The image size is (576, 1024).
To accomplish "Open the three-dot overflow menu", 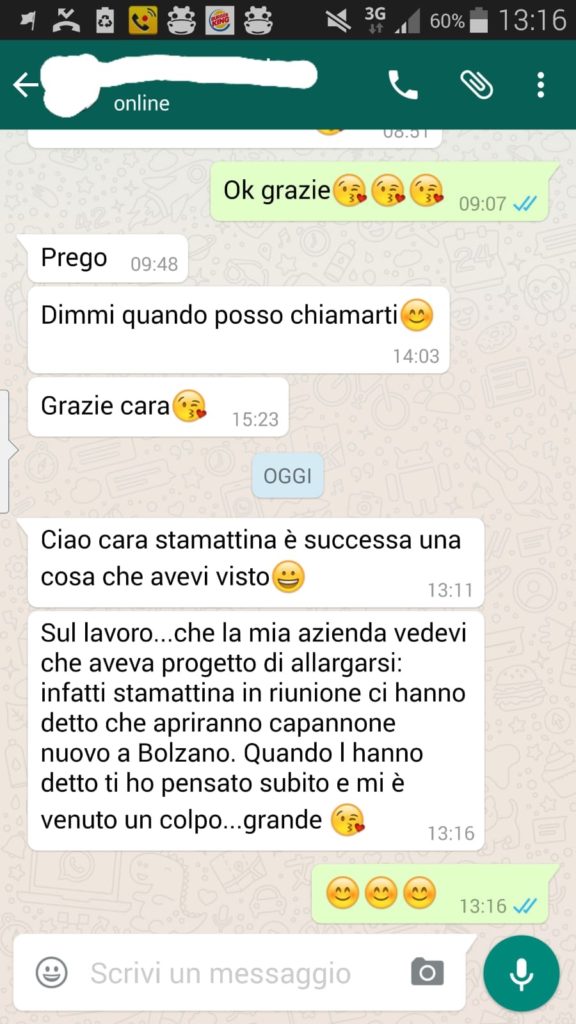I will pos(540,85).
